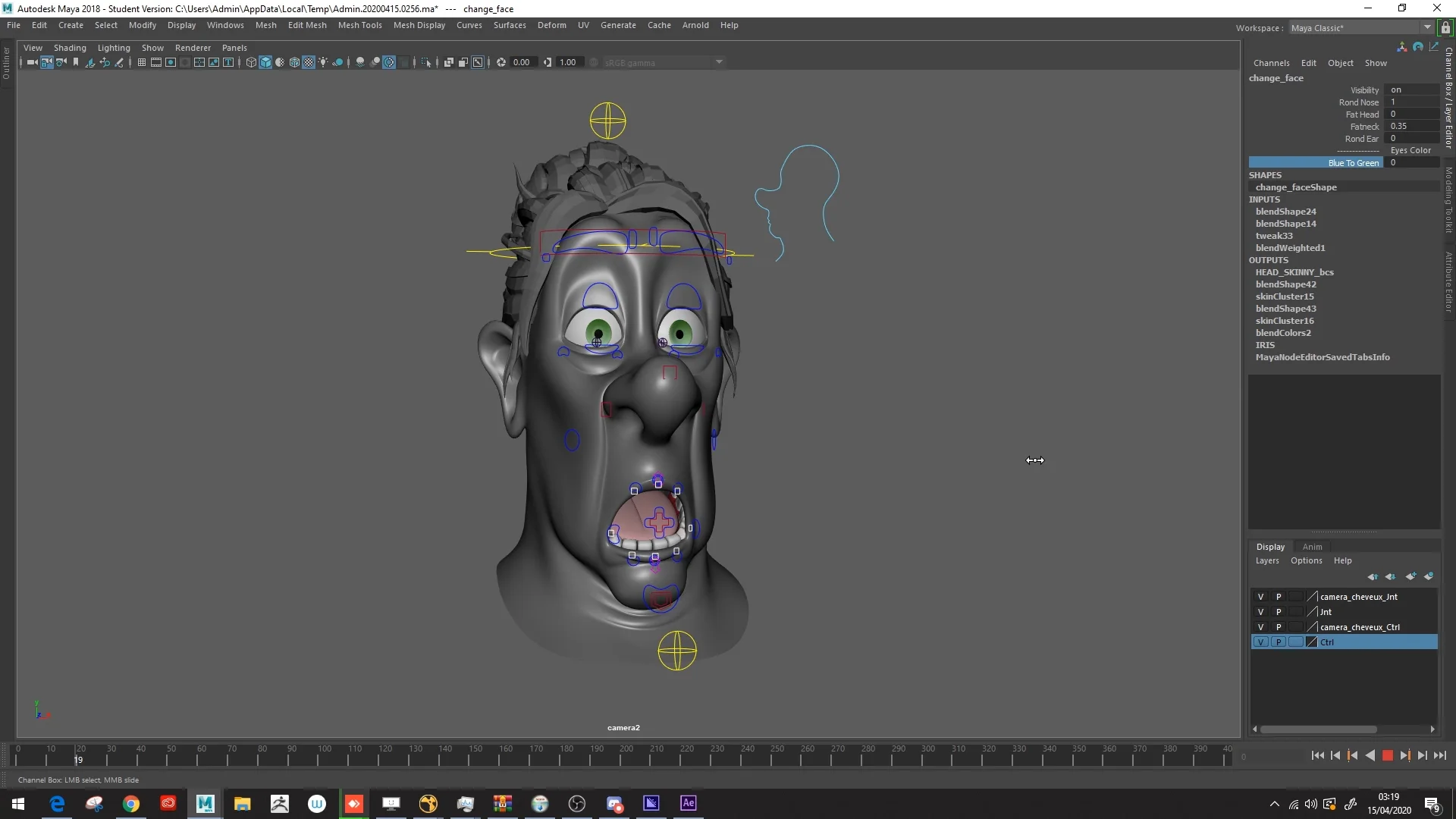Click move layer up icon
Viewport: 1456px width, 819px height.
click(1373, 576)
